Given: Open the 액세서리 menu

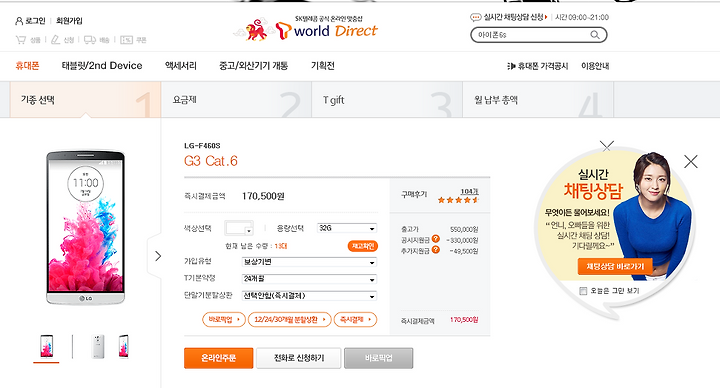Looking at the screenshot, I should pyautogui.click(x=181, y=66).
